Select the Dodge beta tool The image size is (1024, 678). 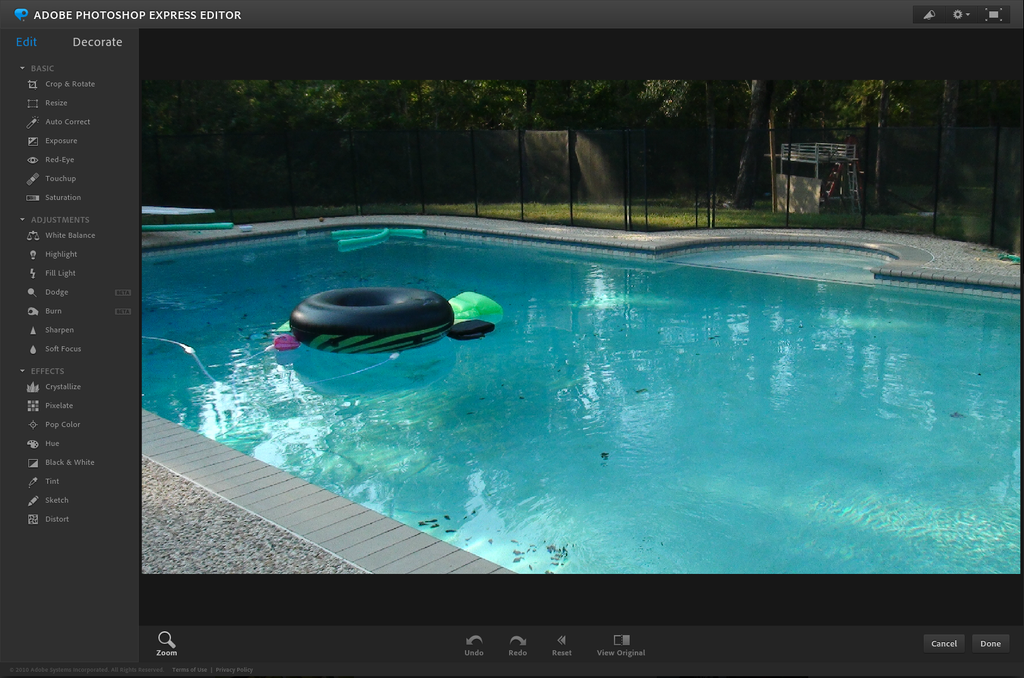(57, 292)
